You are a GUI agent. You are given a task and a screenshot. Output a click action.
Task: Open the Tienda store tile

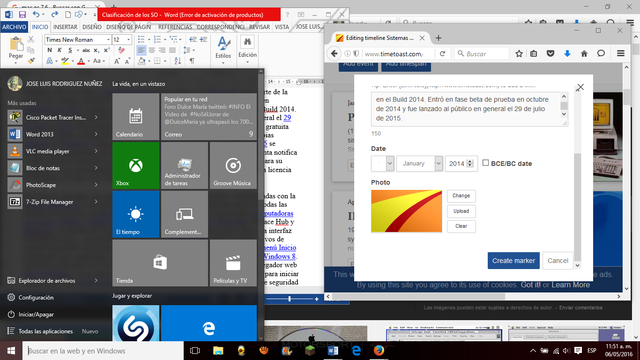[160, 263]
